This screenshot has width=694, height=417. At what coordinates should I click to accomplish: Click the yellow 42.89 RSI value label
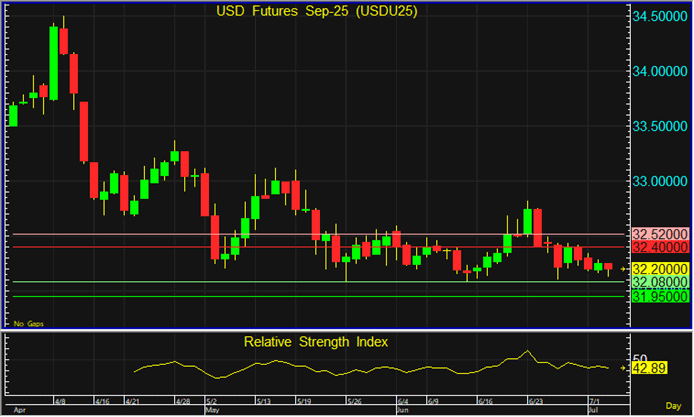tap(650, 369)
